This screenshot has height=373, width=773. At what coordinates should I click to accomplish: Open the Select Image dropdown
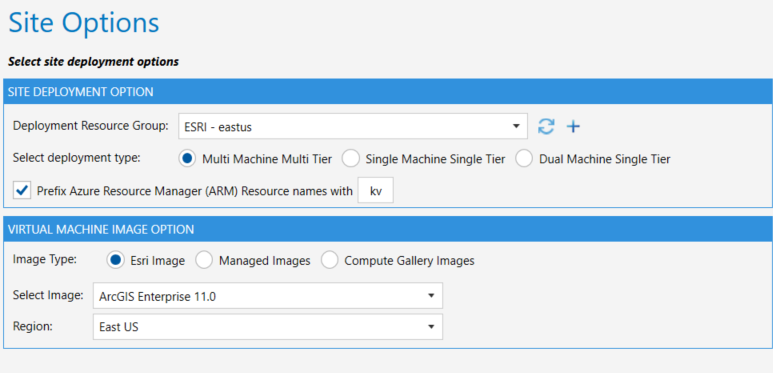coord(268,296)
